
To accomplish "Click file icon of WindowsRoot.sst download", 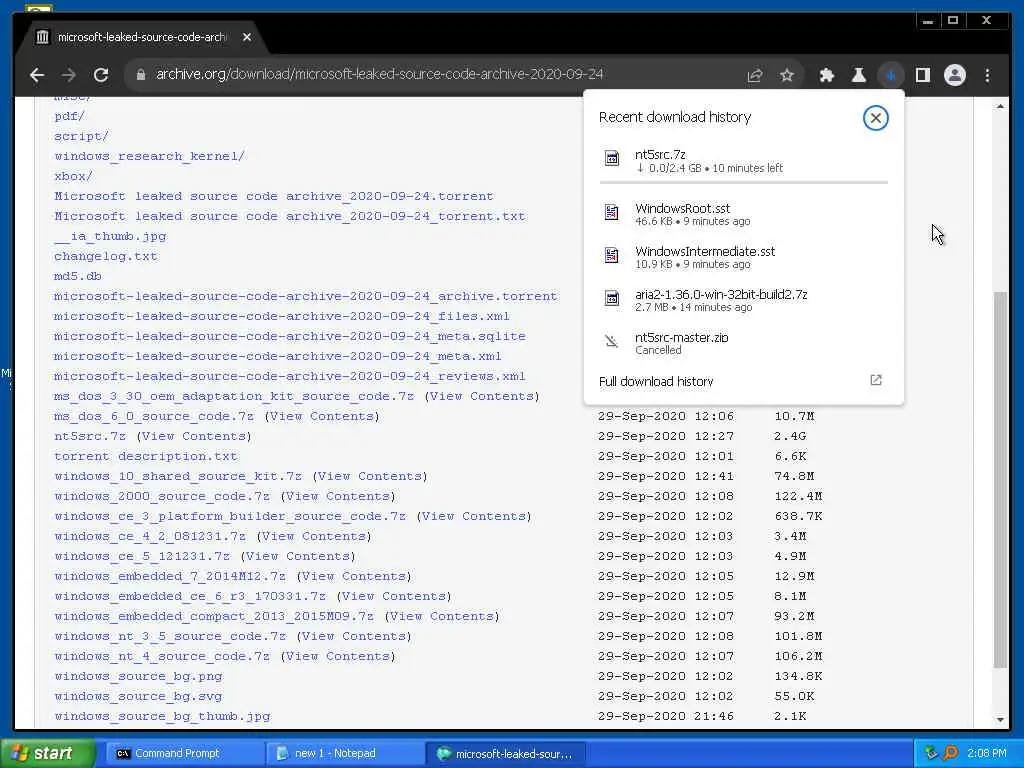I will coord(612,212).
